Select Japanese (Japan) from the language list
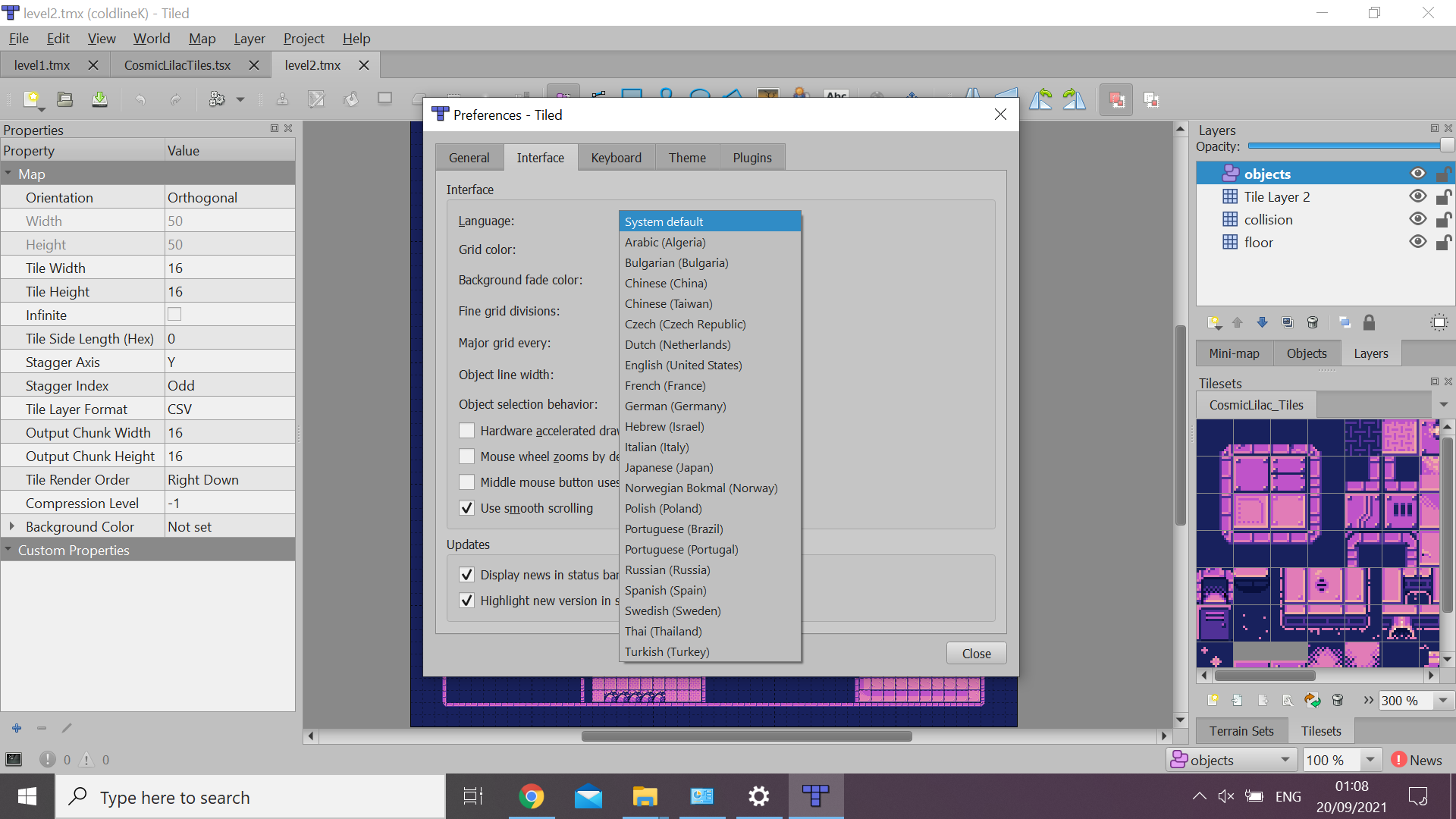Viewport: 1456px width, 819px height. pyautogui.click(x=668, y=468)
